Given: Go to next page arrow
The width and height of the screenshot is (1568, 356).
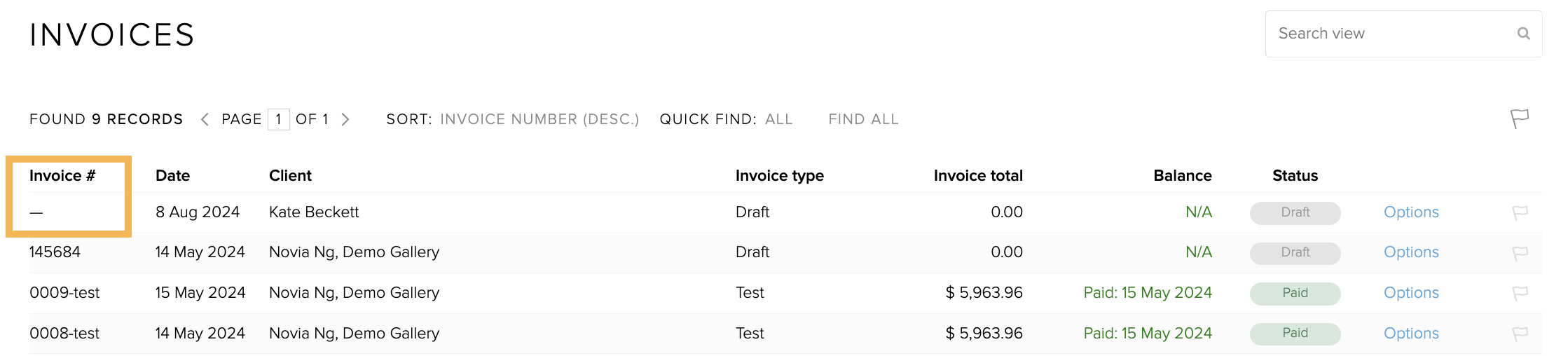Looking at the screenshot, I should point(345,120).
